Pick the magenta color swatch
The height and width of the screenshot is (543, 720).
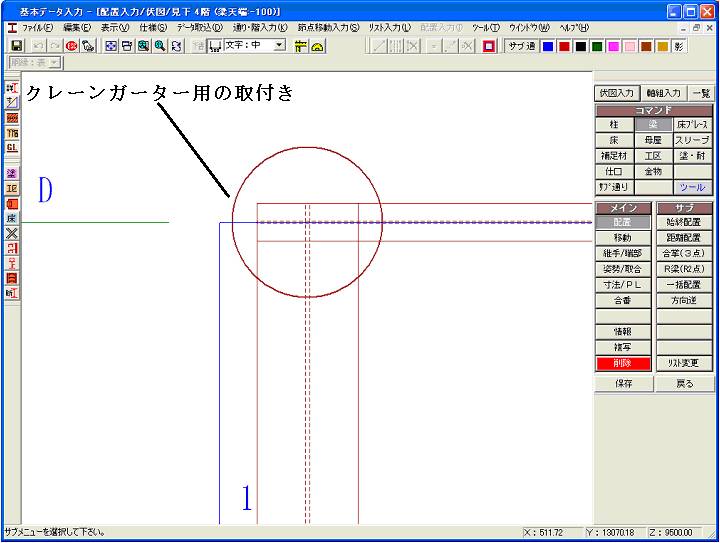point(613,46)
